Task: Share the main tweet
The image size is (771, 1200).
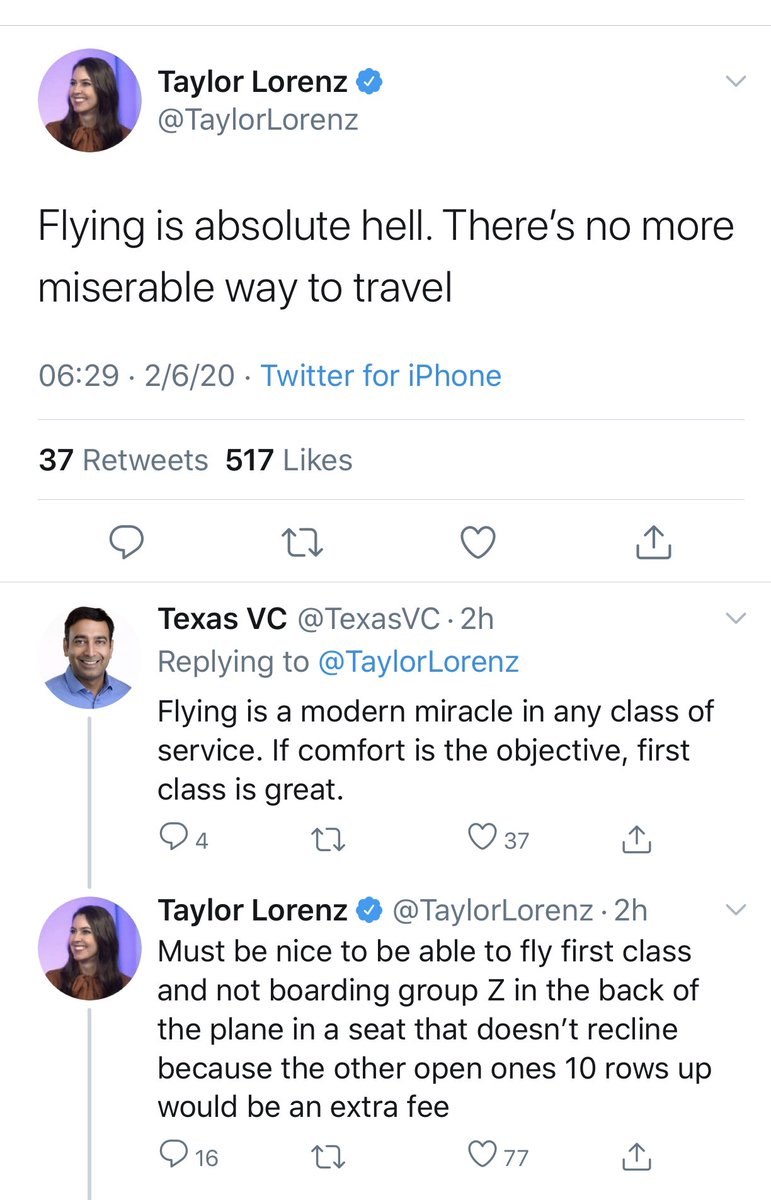Action: pyautogui.click(x=652, y=542)
